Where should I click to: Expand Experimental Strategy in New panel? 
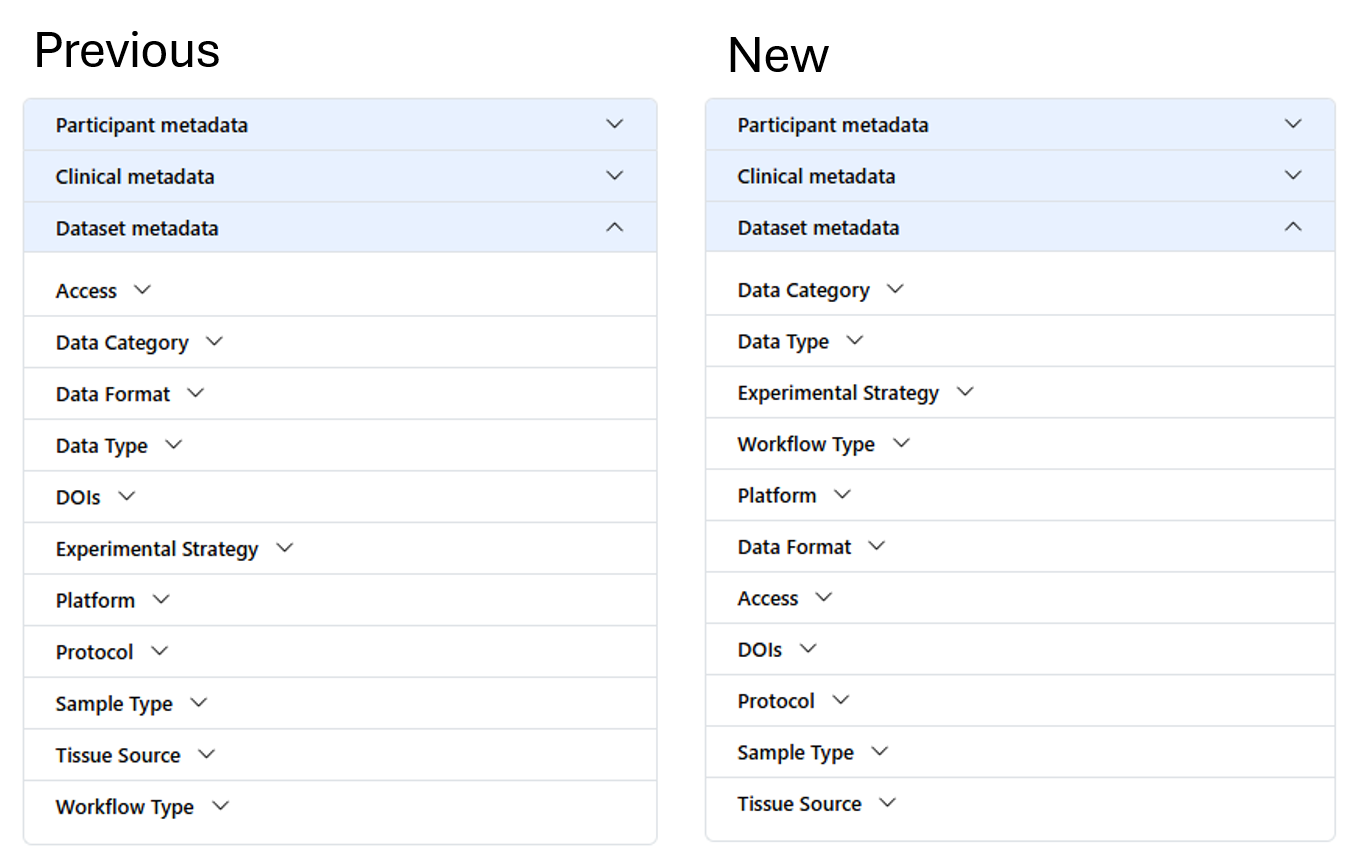coord(965,393)
